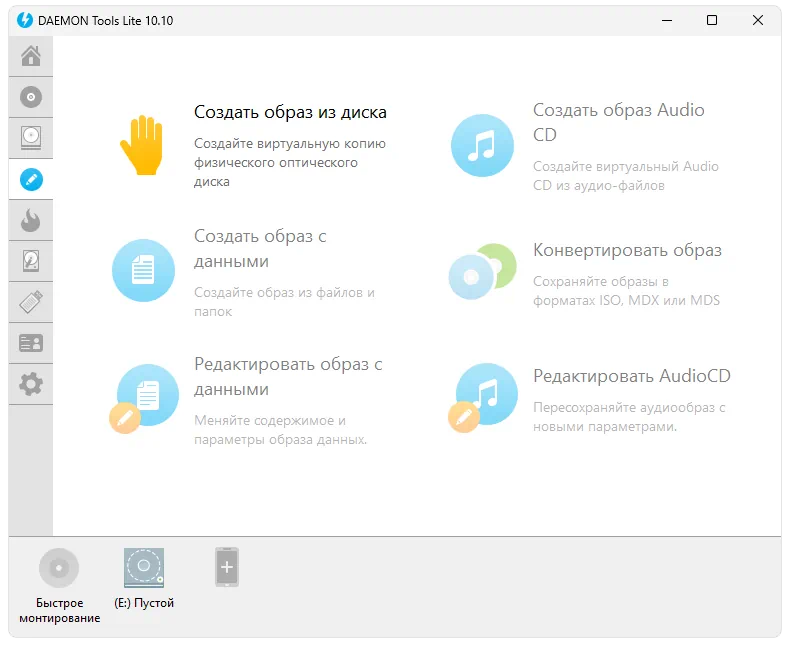Click the edit AudioCD note icon
Viewport: 789px width, 646px height.
point(483,398)
